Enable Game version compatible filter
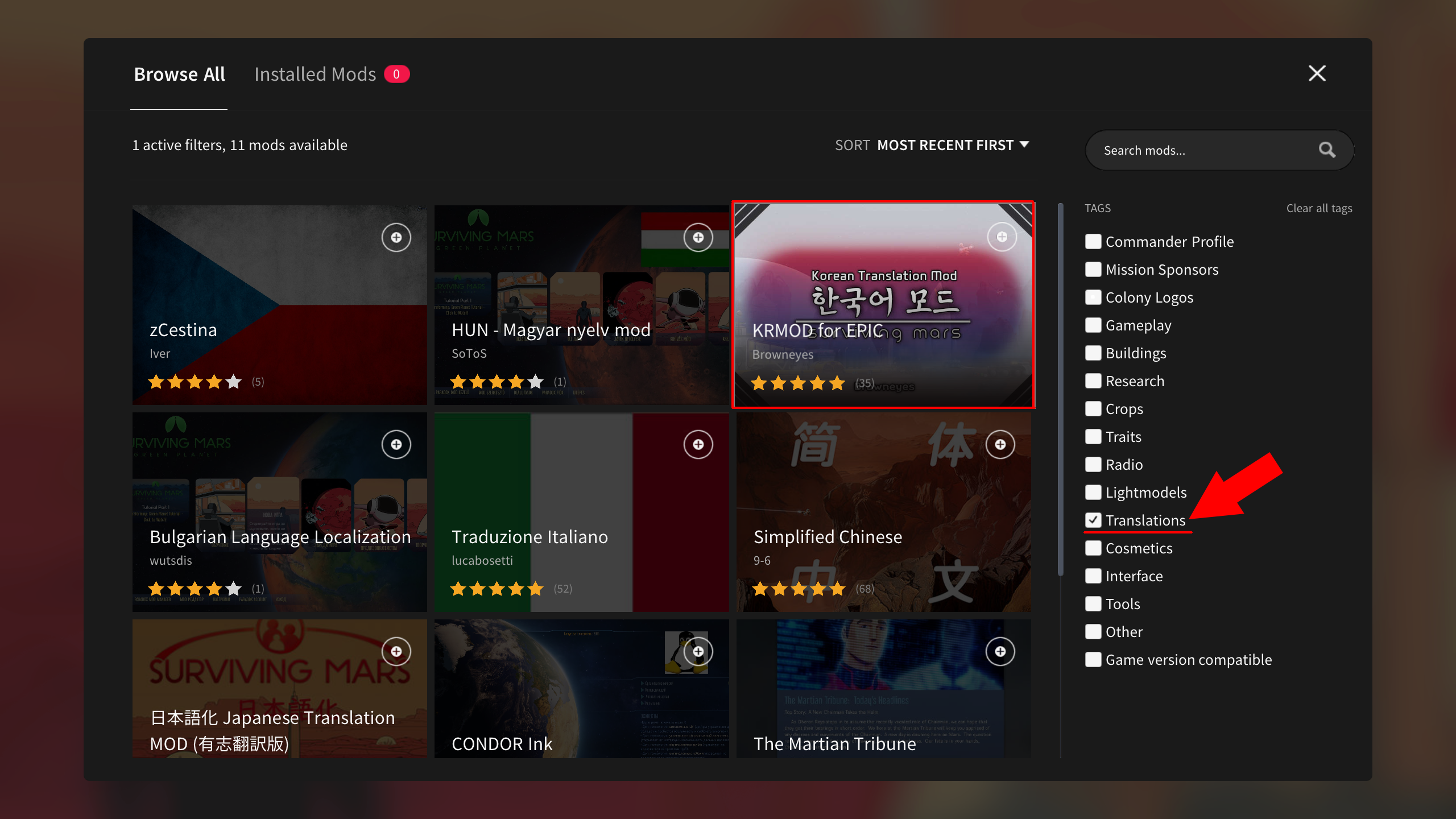 [1093, 660]
